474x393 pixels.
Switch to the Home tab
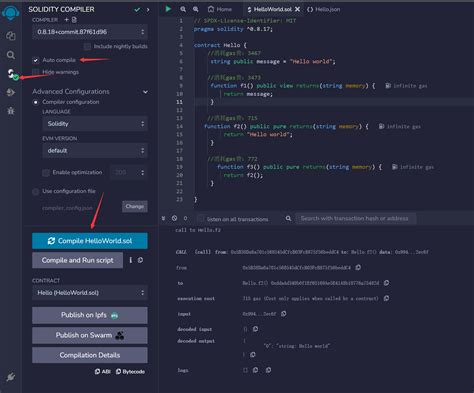(219, 9)
